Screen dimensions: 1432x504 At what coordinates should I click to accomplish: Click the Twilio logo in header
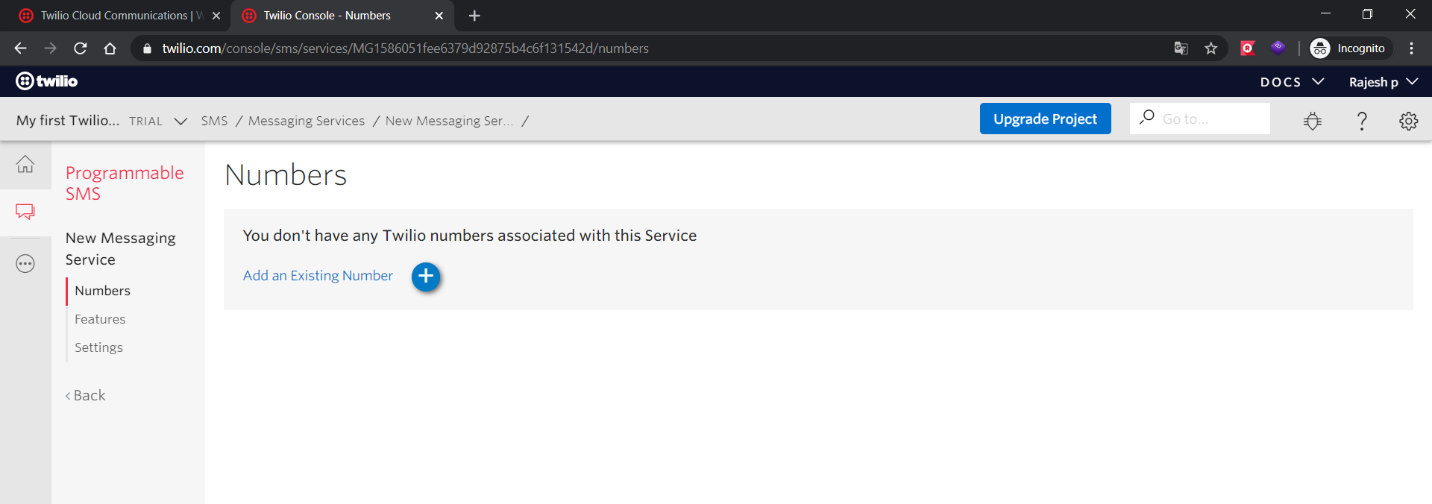(x=46, y=81)
